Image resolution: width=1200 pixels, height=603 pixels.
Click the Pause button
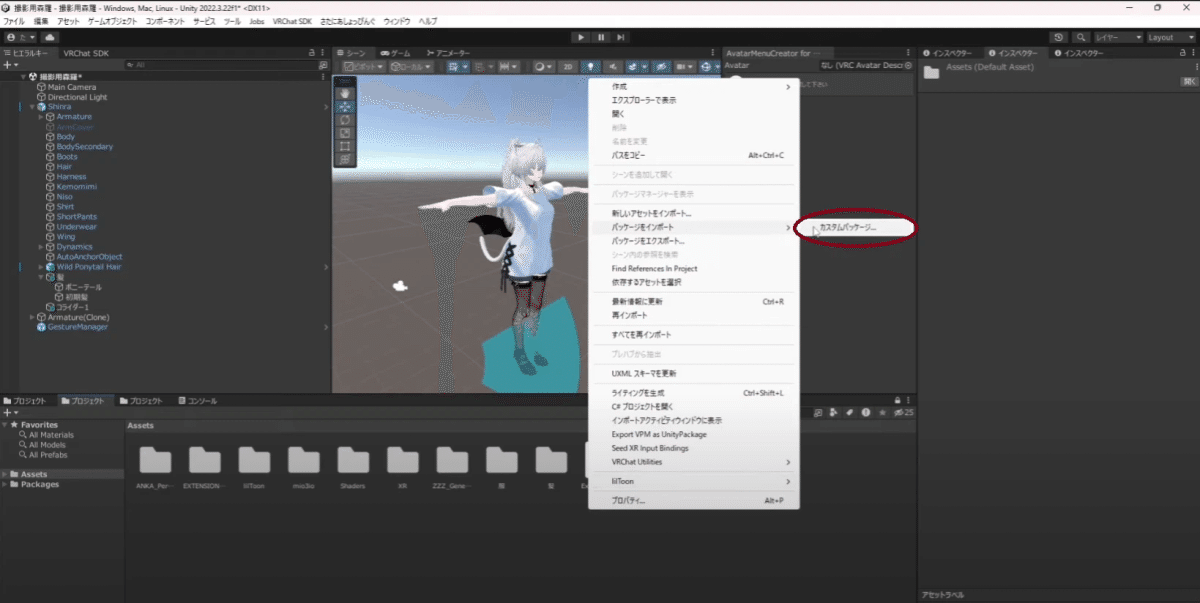pyautogui.click(x=601, y=37)
